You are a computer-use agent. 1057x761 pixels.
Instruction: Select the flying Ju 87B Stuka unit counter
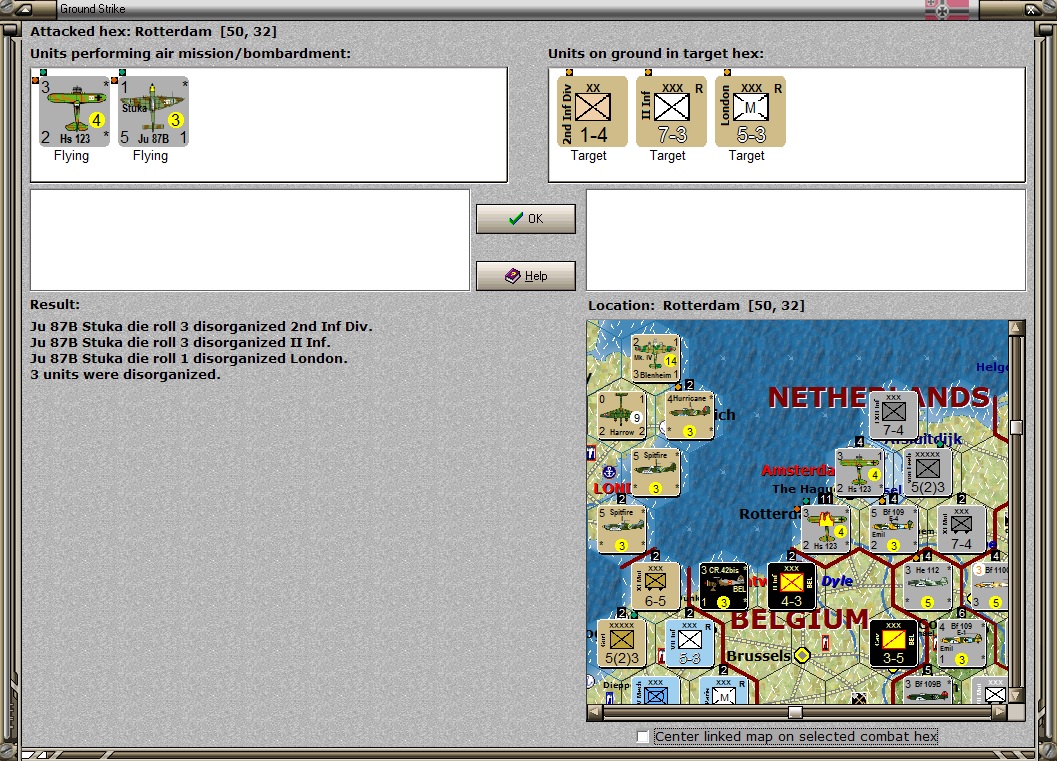(x=154, y=111)
